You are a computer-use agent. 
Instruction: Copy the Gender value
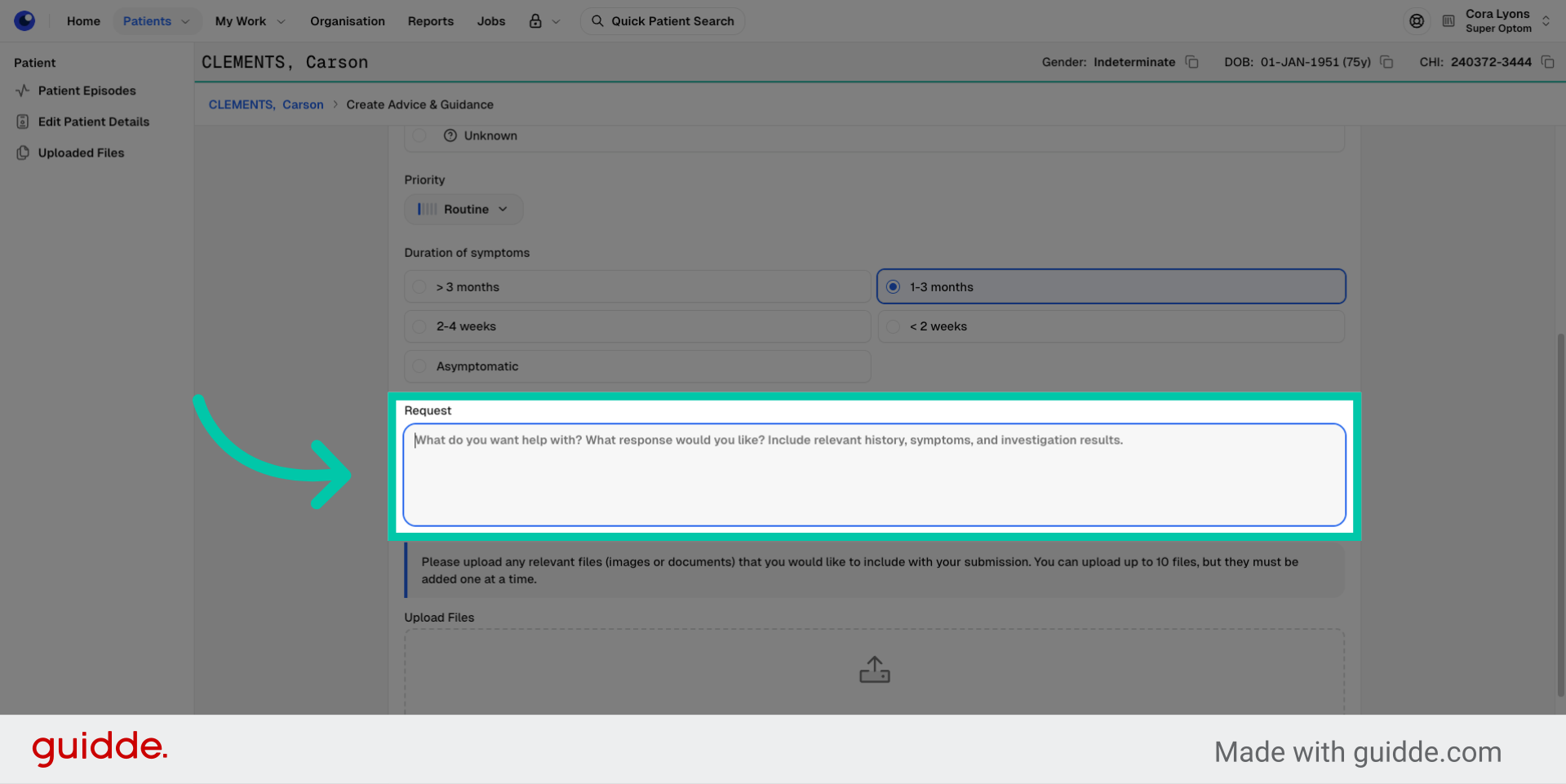point(1192,62)
